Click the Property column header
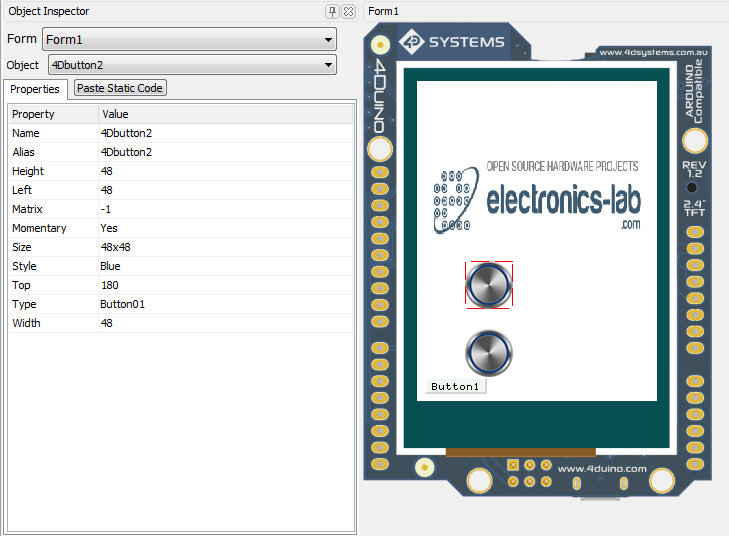729x536 pixels. click(53, 114)
